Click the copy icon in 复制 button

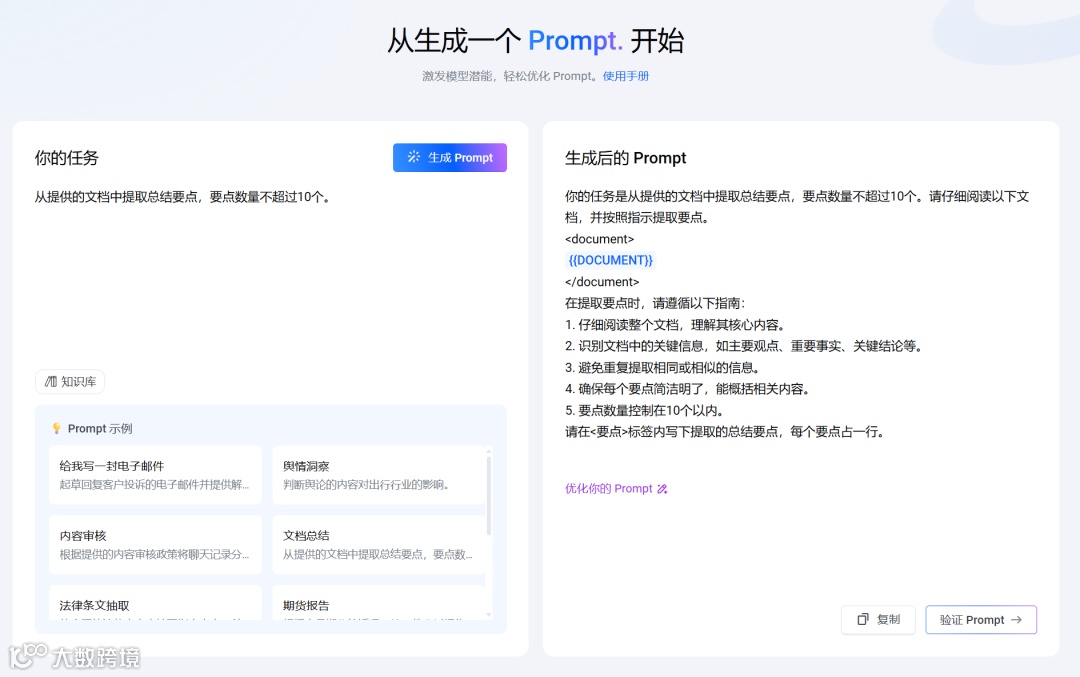click(x=862, y=620)
